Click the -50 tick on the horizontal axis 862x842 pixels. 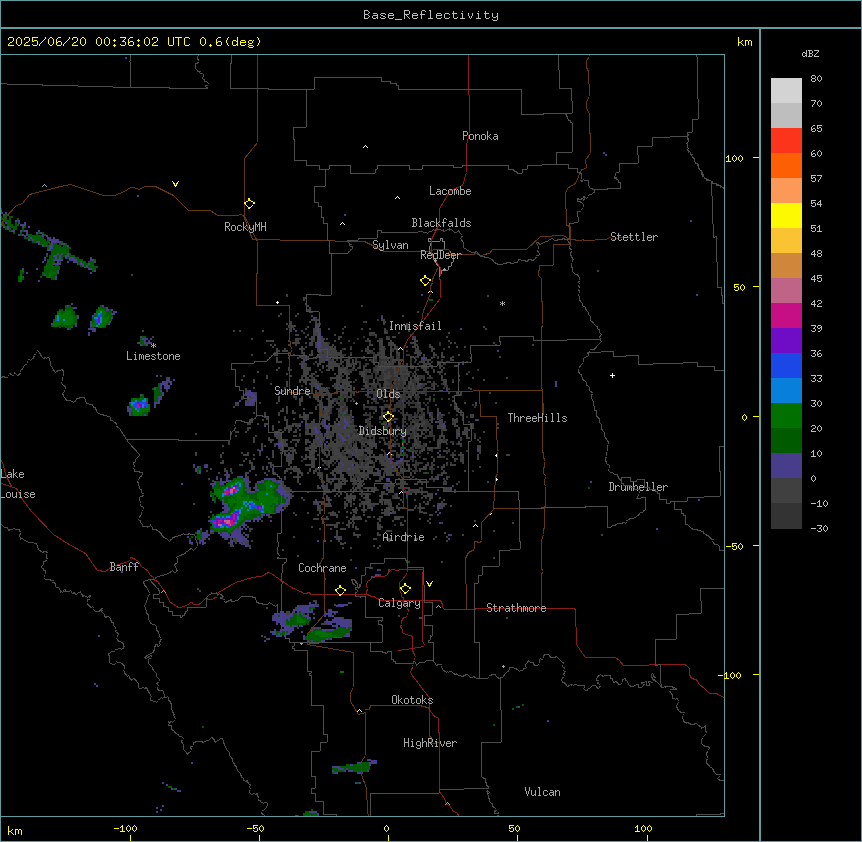pyautogui.click(x=255, y=829)
